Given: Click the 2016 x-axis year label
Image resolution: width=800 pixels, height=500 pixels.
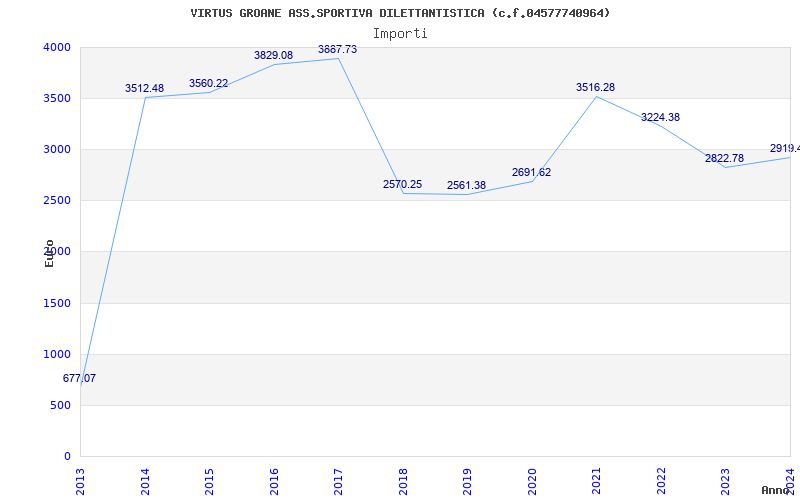Looking at the screenshot, I should (274, 481).
